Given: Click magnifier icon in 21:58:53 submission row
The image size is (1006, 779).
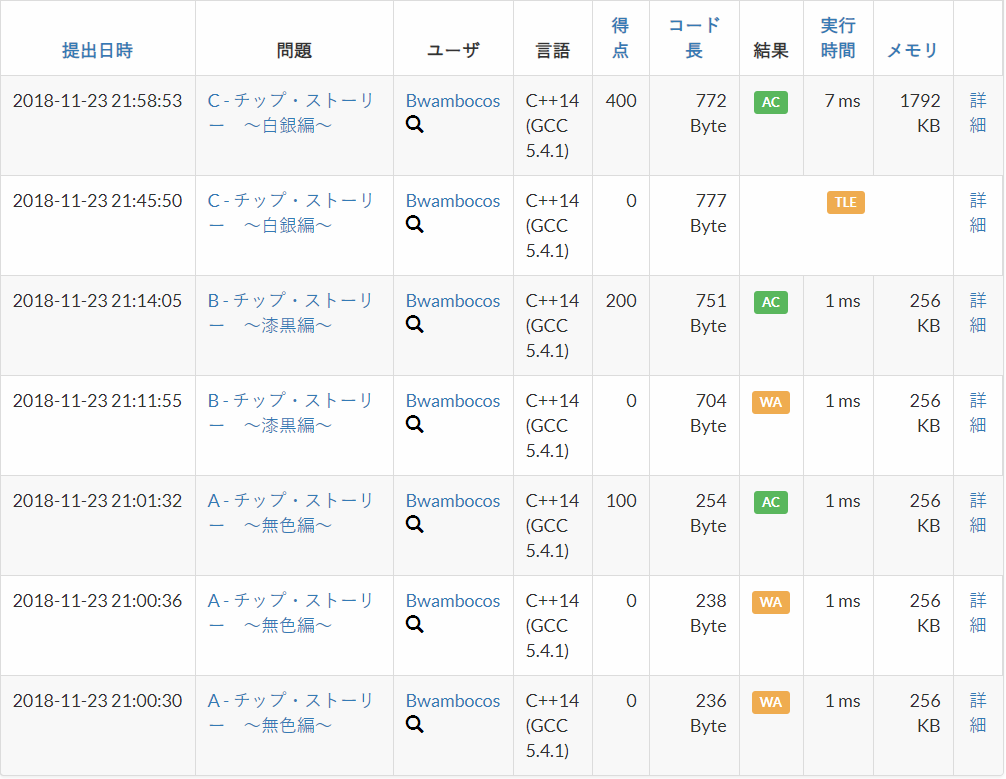Looking at the screenshot, I should (414, 124).
